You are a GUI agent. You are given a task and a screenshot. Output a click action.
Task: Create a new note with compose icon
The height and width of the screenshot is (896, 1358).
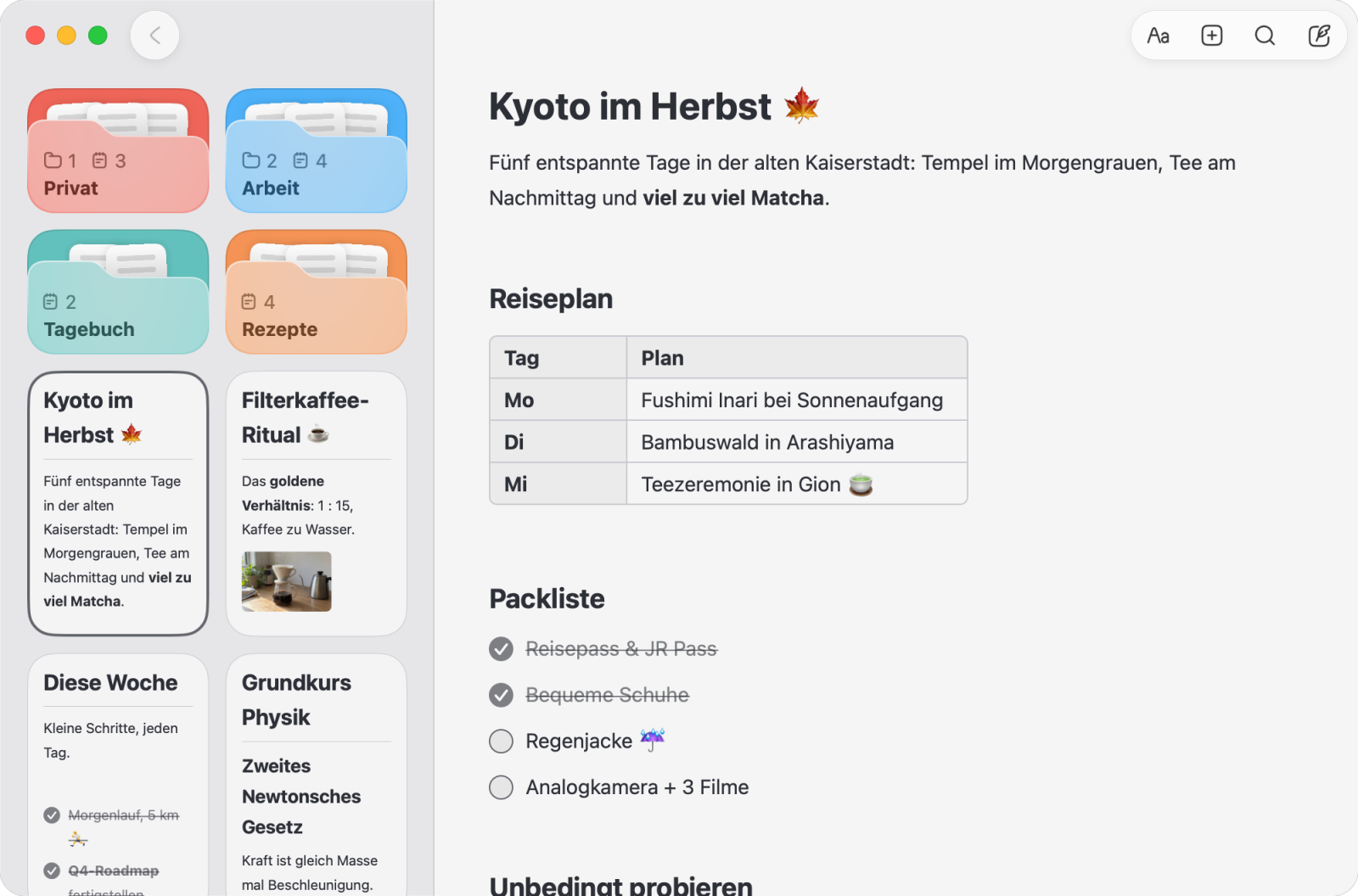(x=1319, y=36)
